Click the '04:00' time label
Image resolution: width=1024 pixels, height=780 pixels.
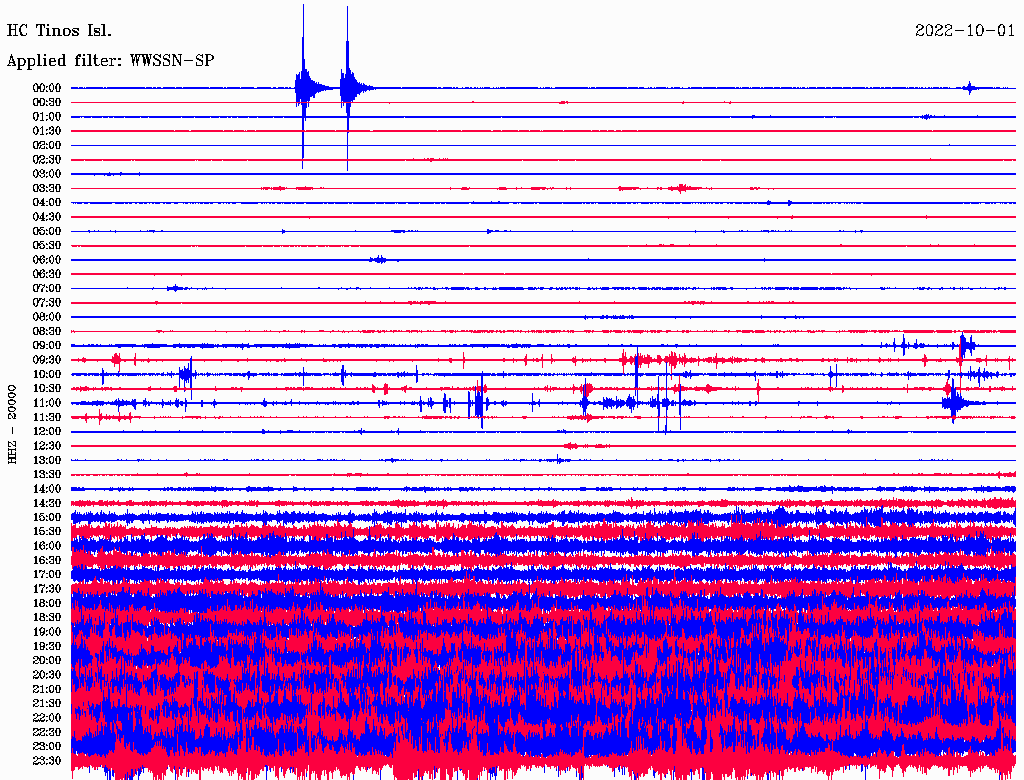point(47,203)
